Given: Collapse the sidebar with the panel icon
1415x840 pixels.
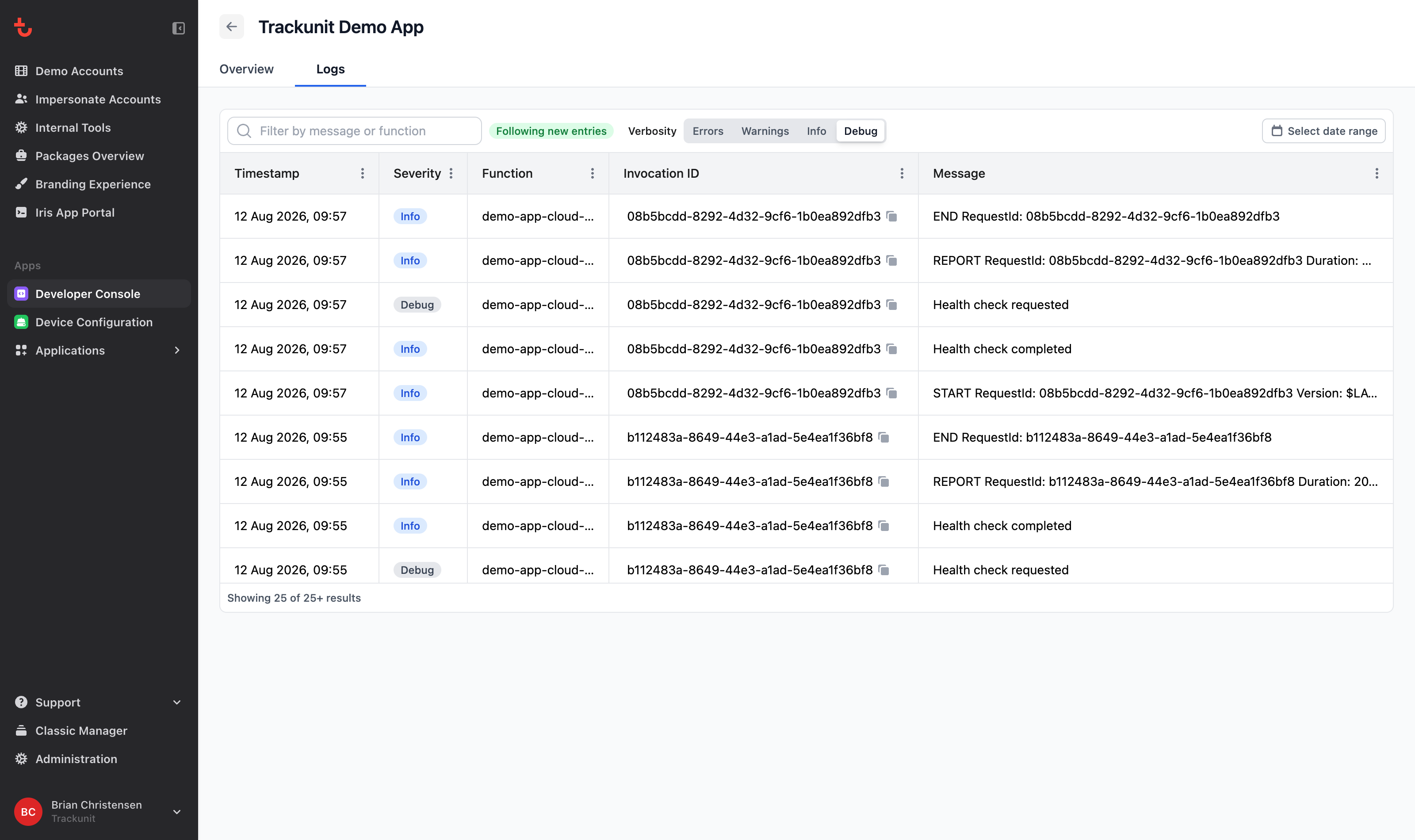Looking at the screenshot, I should coord(178,28).
